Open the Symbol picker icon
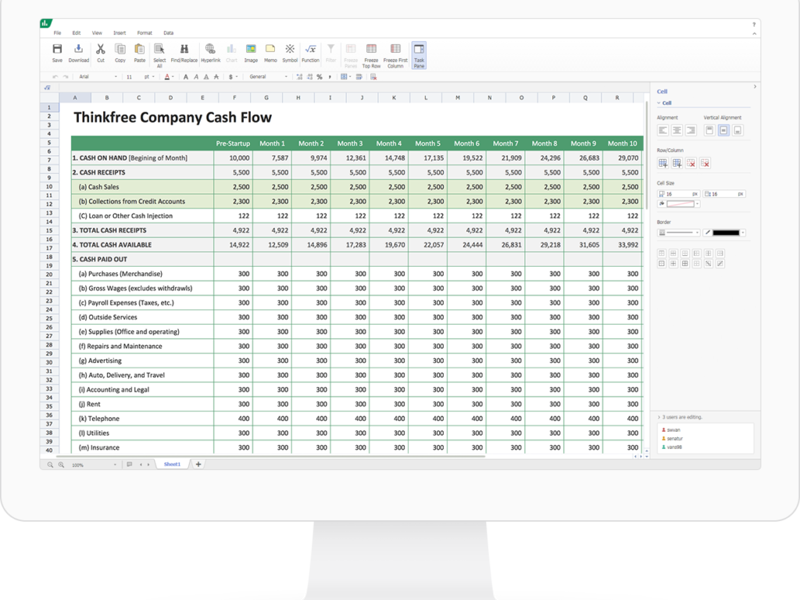Screen dimensions: 800x600 point(289,49)
